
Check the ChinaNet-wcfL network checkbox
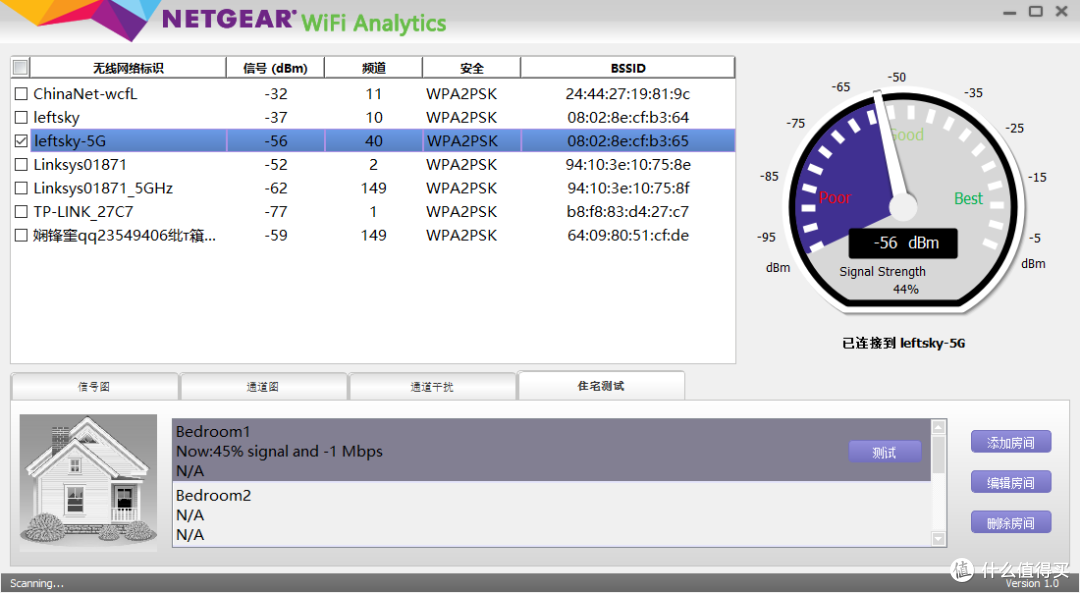click(20, 93)
